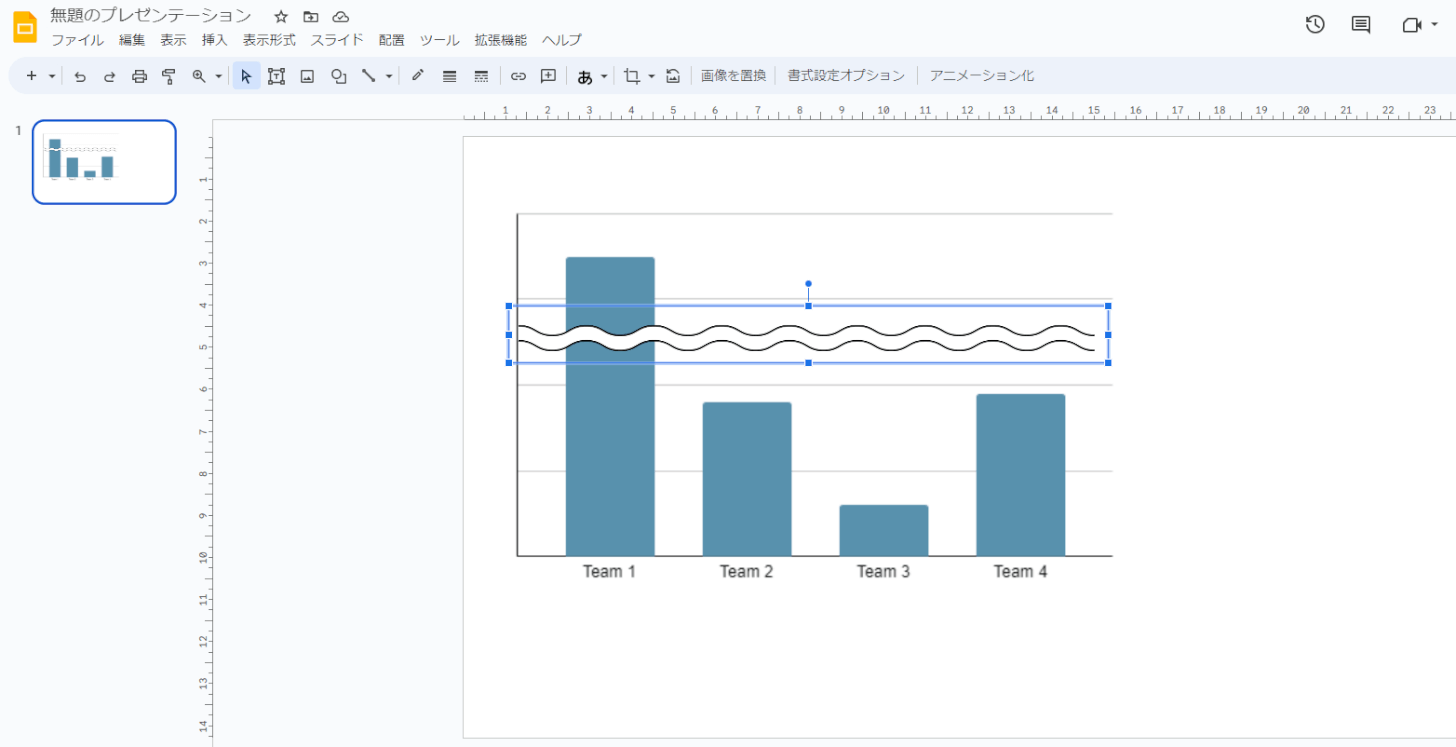
Task: Open the 表示形式 menu
Action: (x=269, y=41)
